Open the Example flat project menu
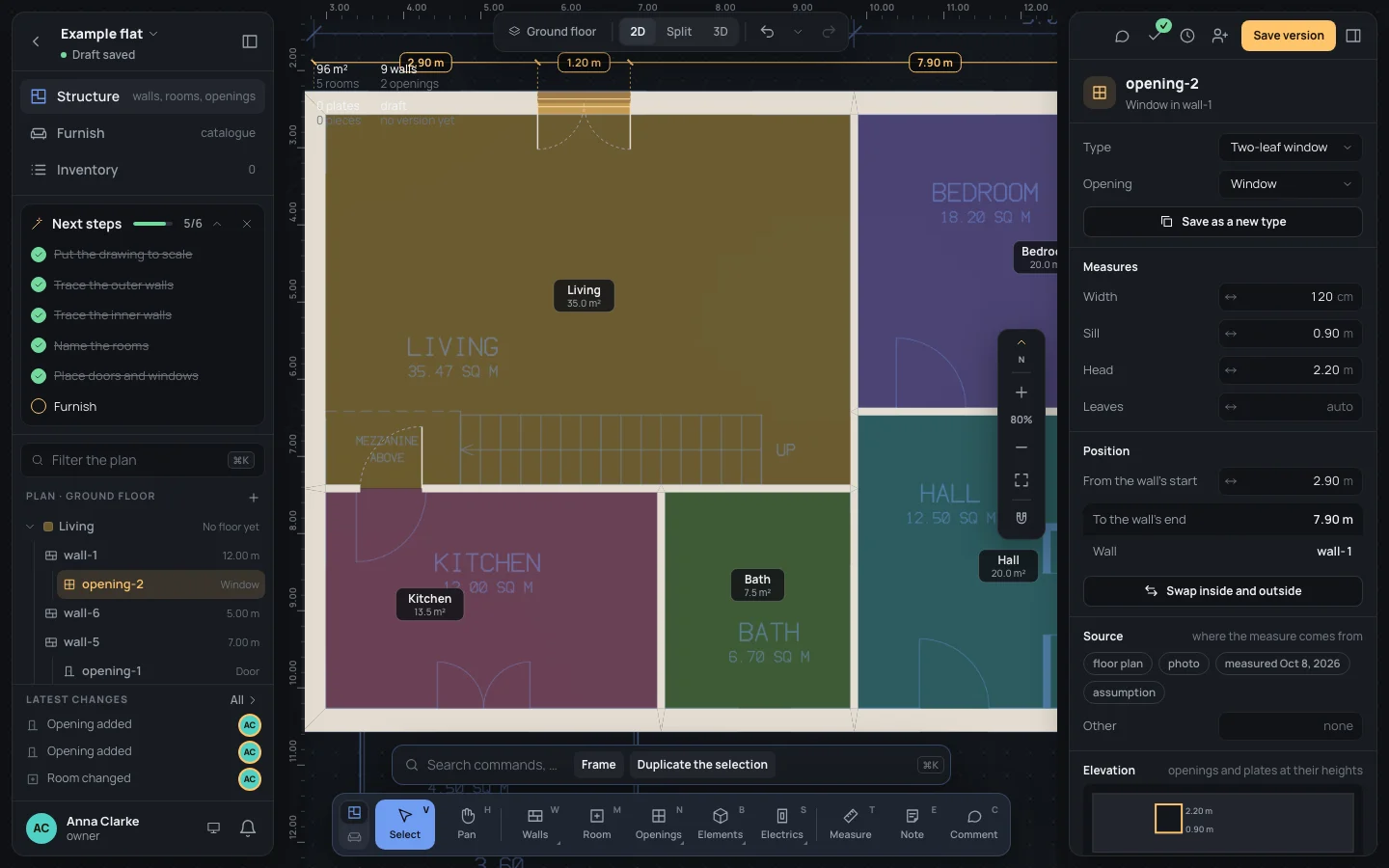Viewport: 1389px width, 868px height. point(109,34)
